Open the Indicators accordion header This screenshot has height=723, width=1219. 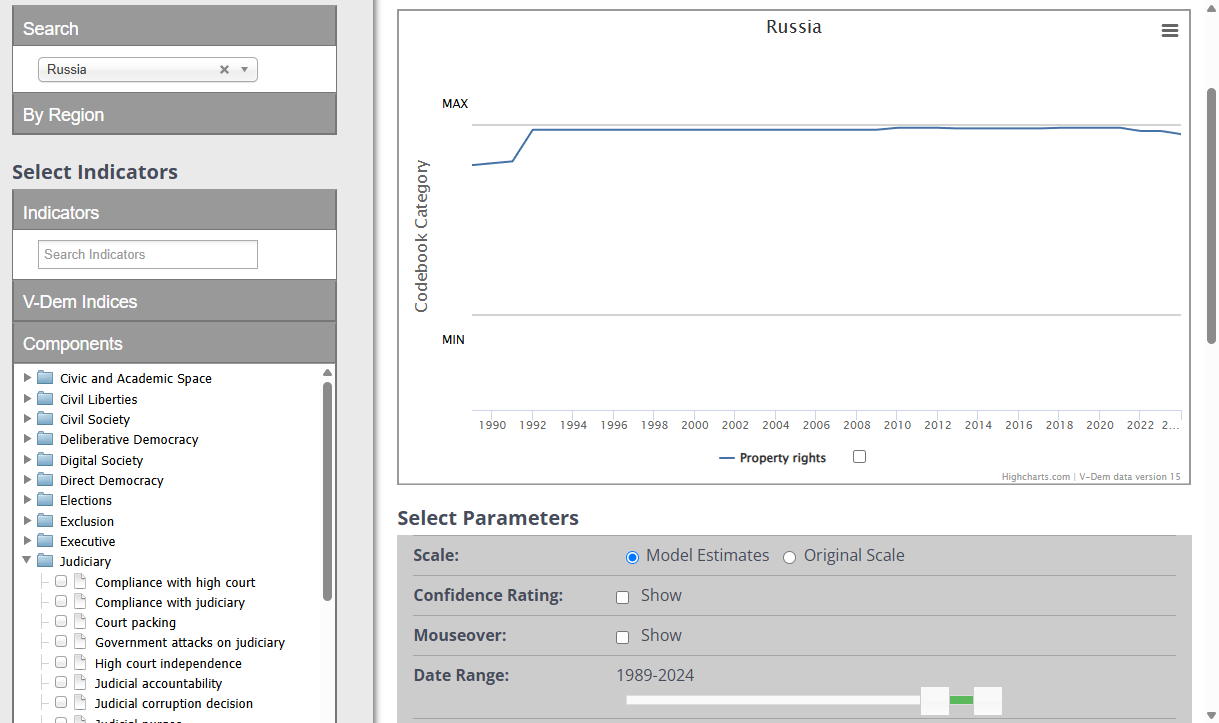click(x=174, y=211)
